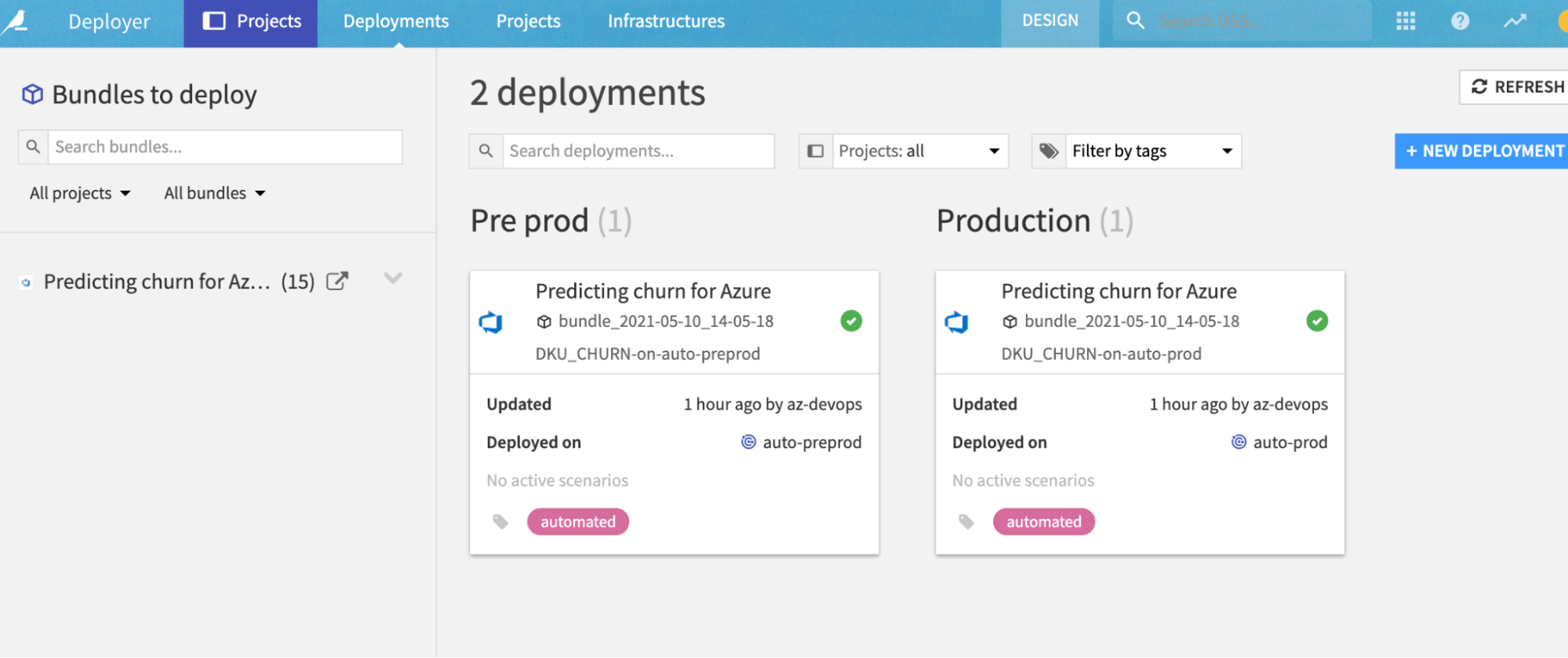
Task: Click '1 hour ago by az-devops' in preprod card
Action: [773, 405]
